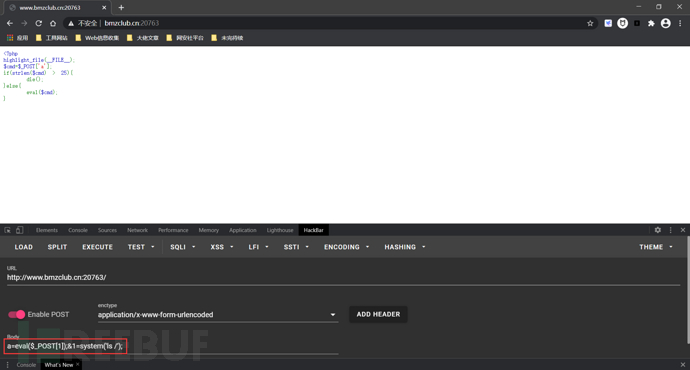
Task: Click the ADD HEADER button
Action: 378,314
